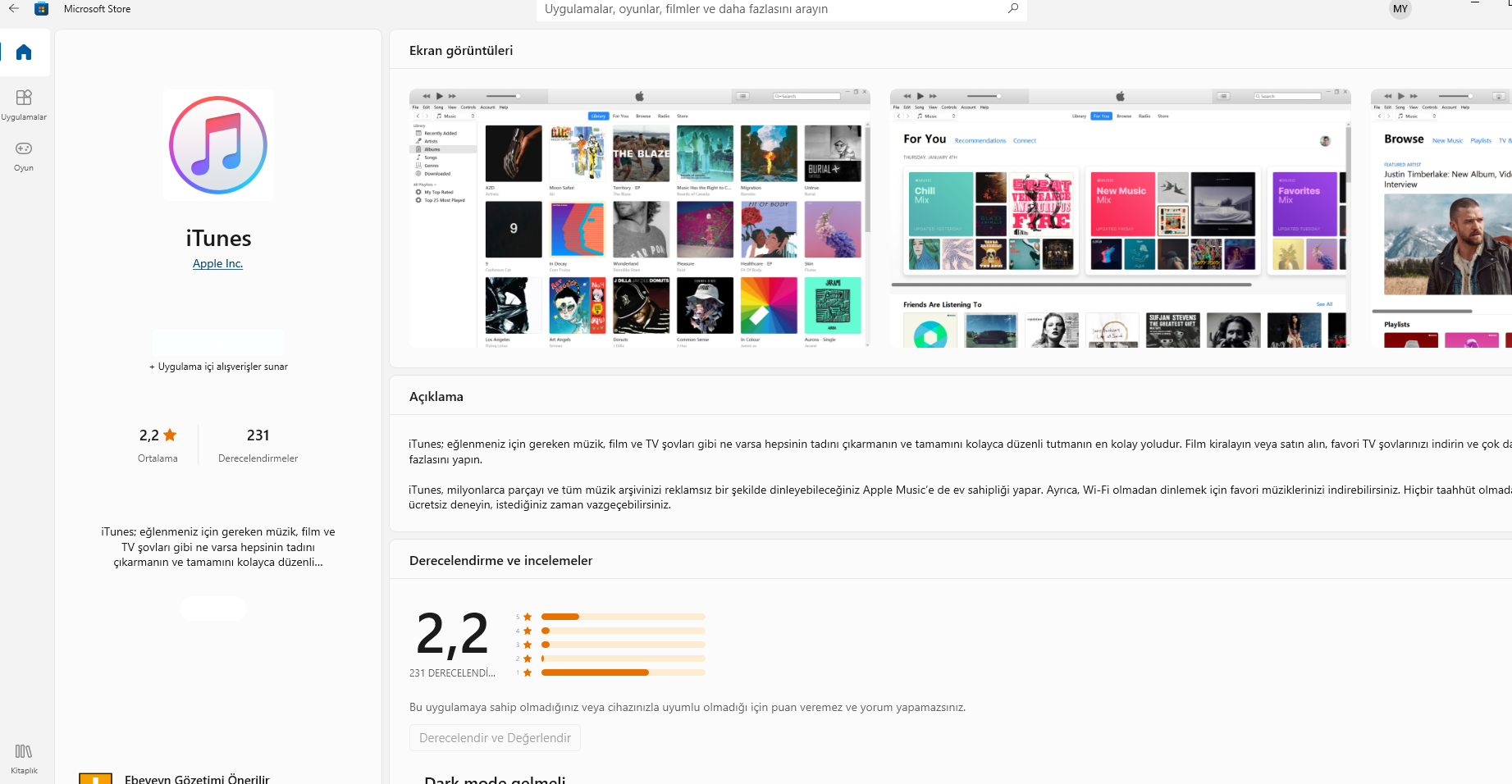Go to the Home sidebar icon
This screenshot has width=1512, height=784.
click(x=24, y=52)
